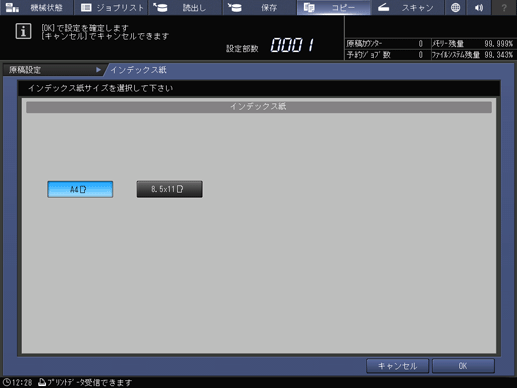
Task: Click the 設定部数 copy count 0001
Action: click(x=292, y=45)
